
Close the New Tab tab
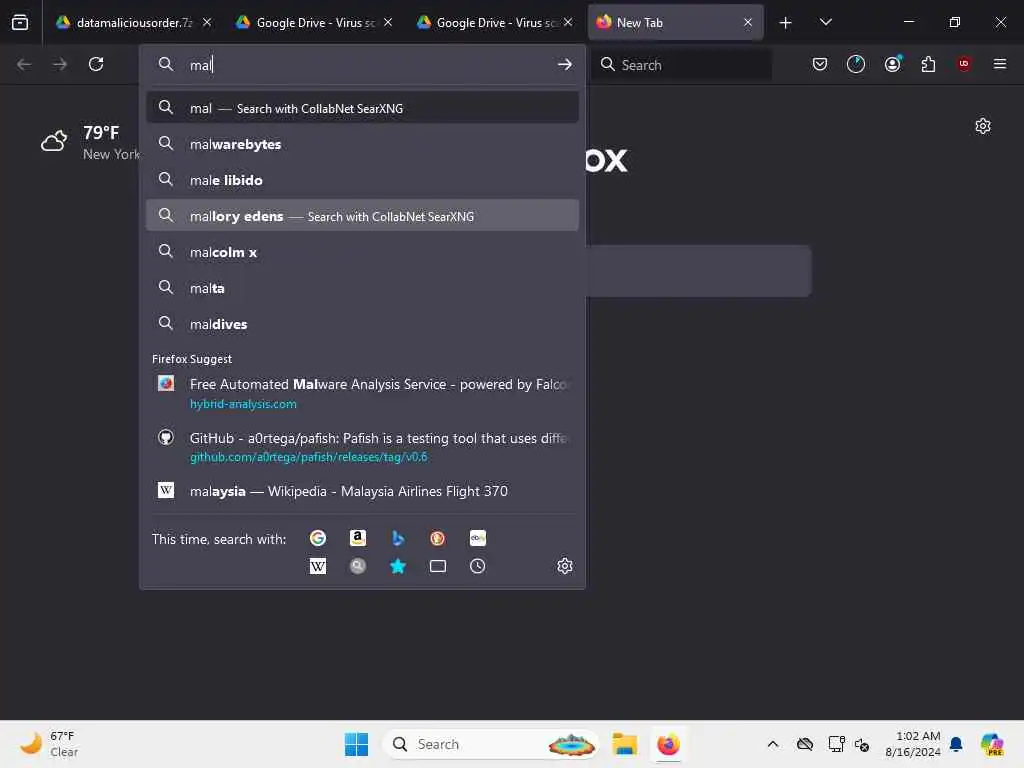tap(748, 23)
